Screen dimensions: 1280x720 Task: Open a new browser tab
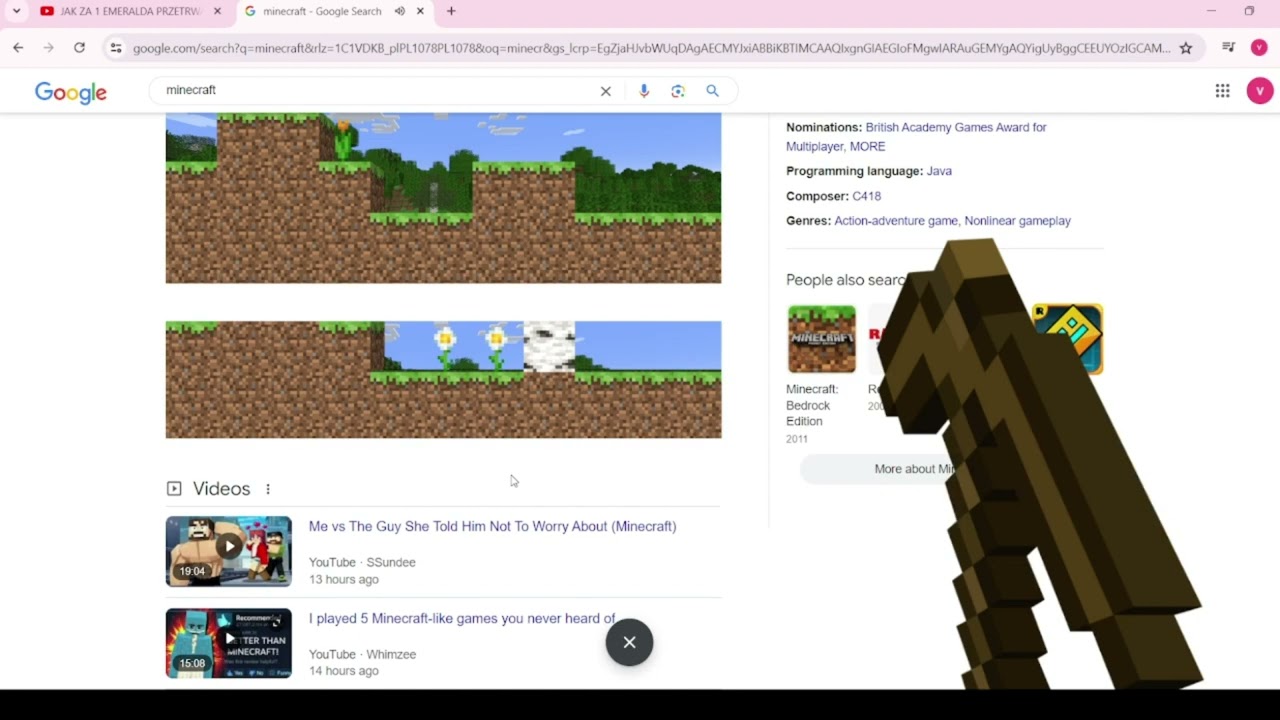(x=451, y=11)
